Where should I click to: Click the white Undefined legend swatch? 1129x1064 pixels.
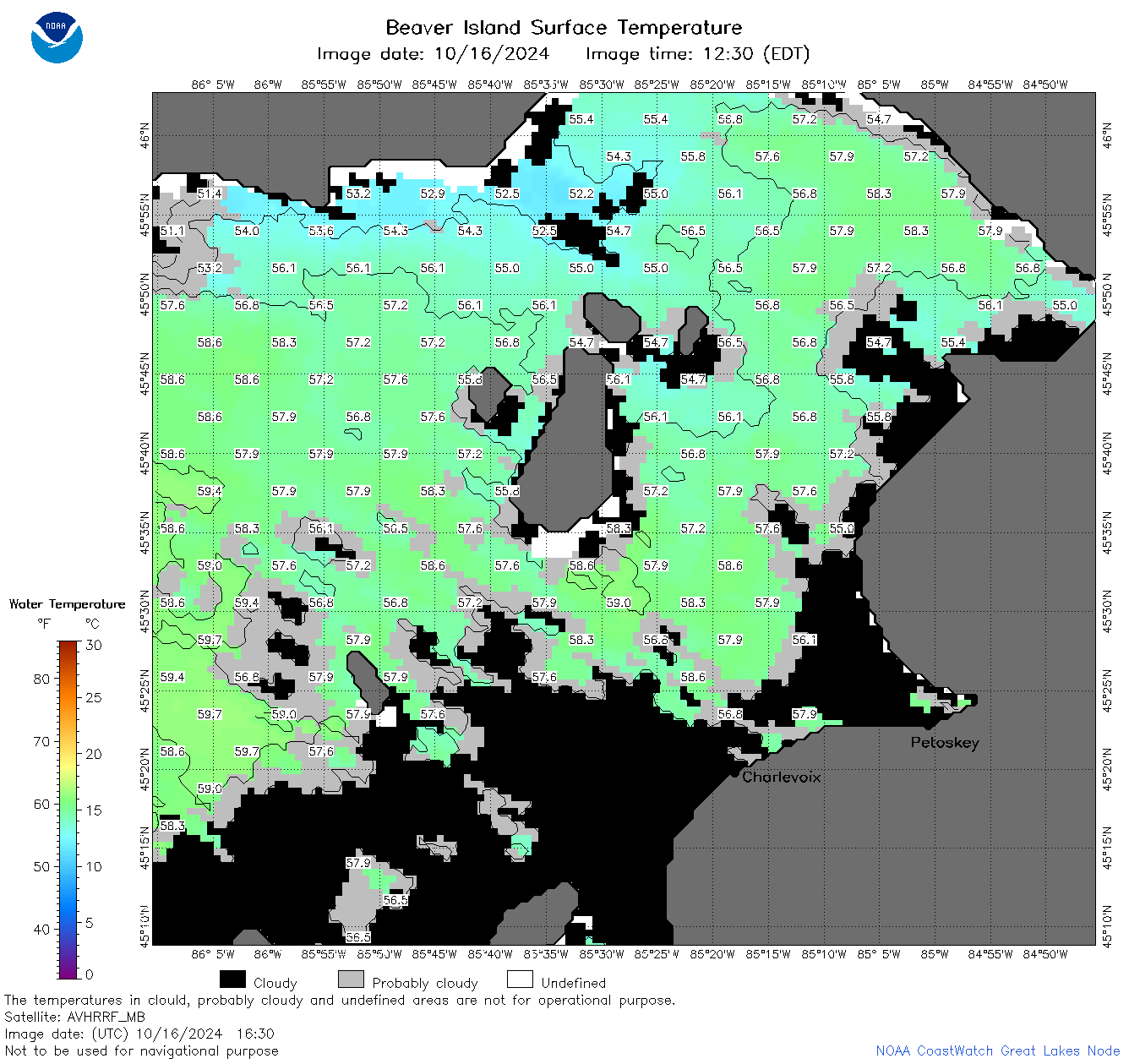click(x=520, y=979)
